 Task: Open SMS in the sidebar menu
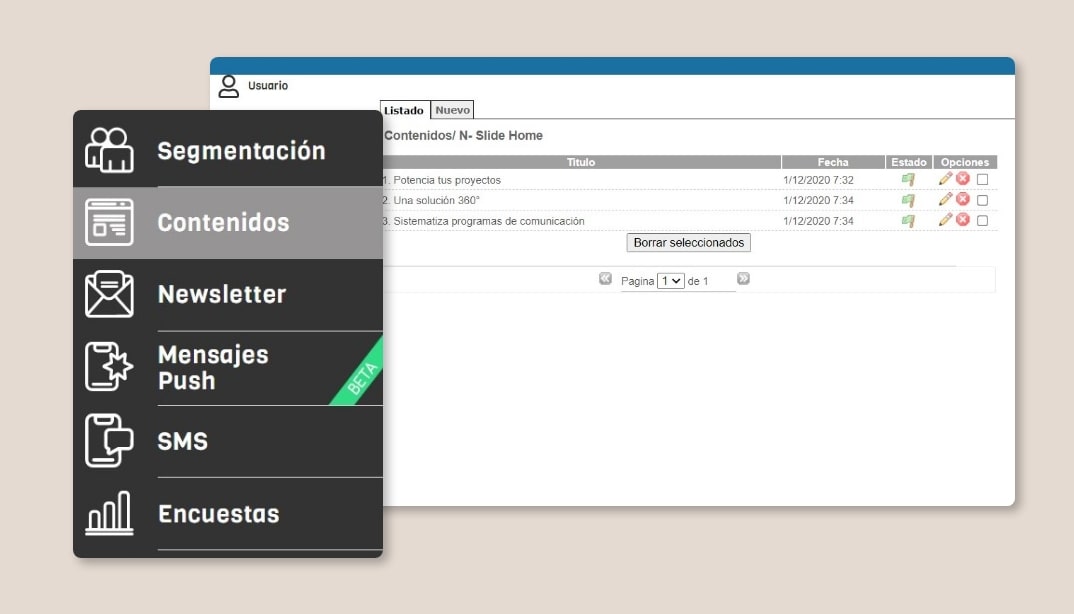coord(228,441)
